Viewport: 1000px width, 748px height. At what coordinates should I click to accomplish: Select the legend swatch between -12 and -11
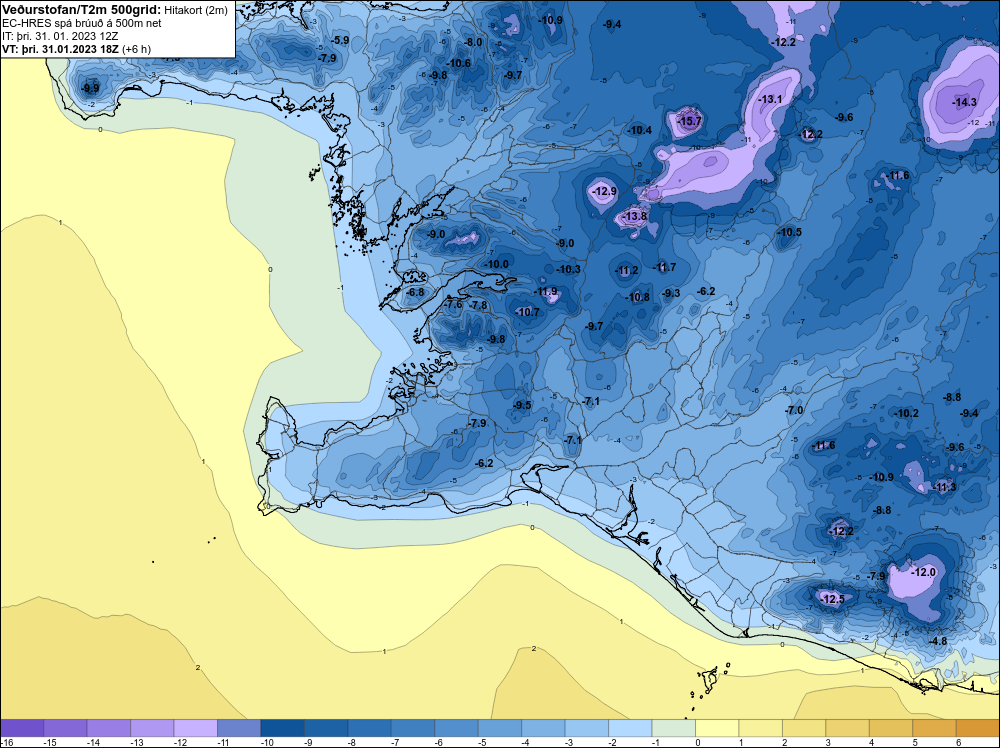click(x=196, y=728)
